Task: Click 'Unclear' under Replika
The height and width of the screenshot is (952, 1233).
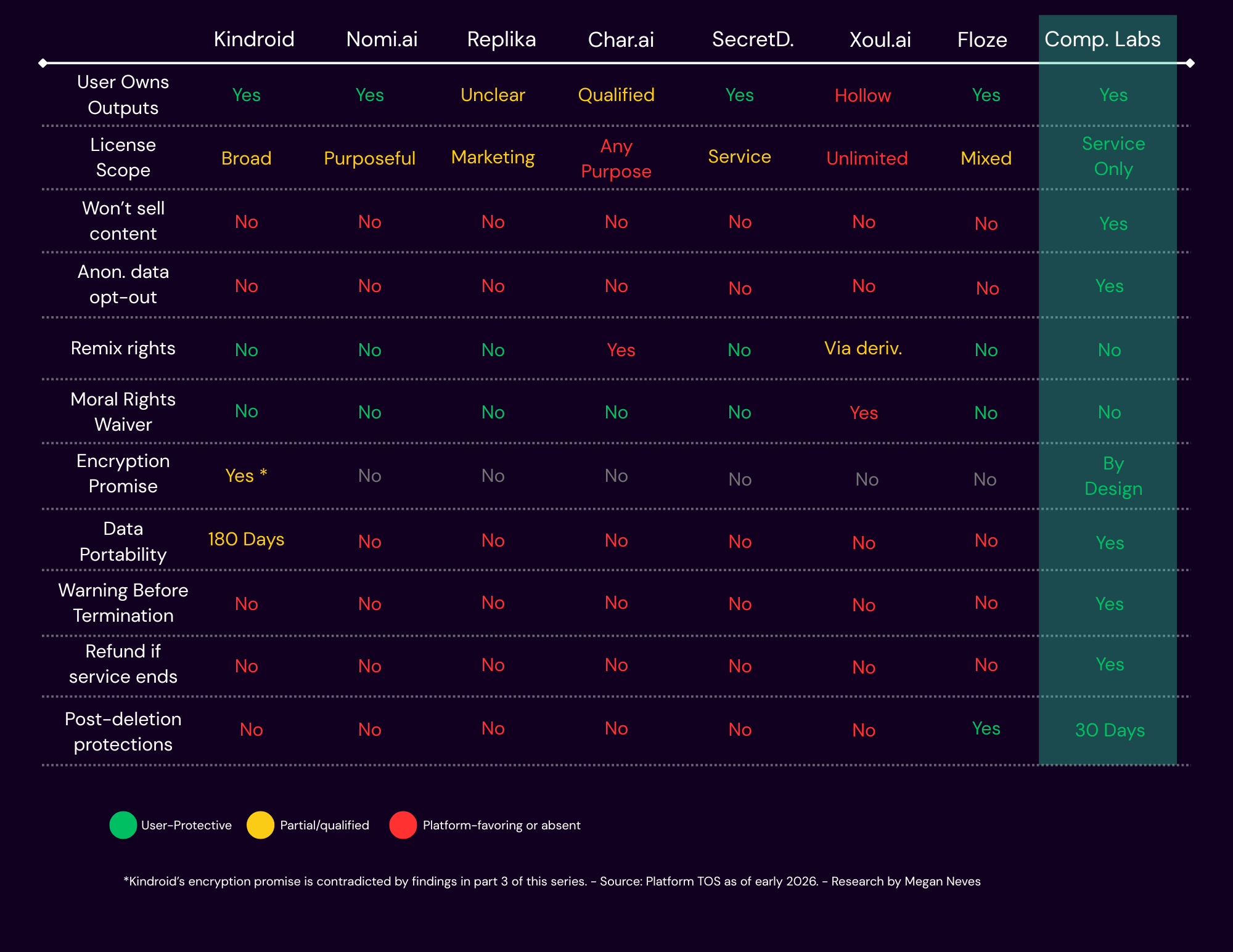Action: [493, 95]
